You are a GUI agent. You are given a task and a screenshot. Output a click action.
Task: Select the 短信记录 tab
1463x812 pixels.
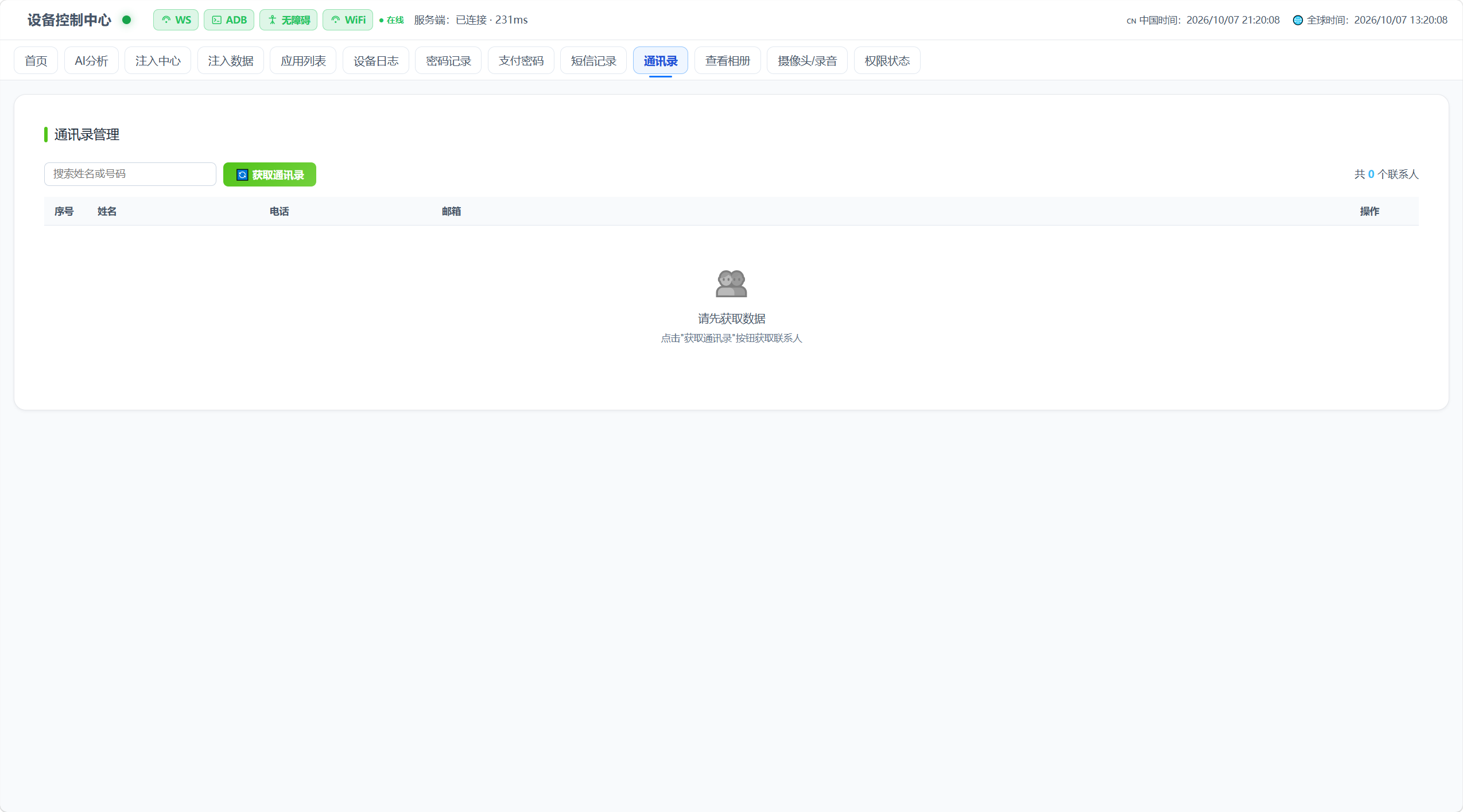(593, 61)
